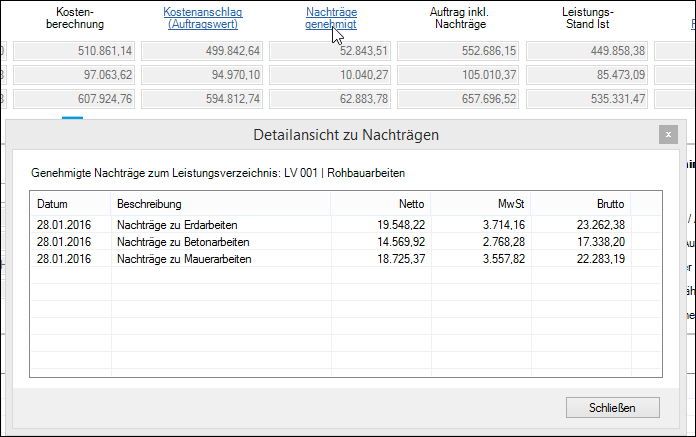Click the Netto value 14.569,92
This screenshot has height=437, width=696.
(x=401, y=242)
